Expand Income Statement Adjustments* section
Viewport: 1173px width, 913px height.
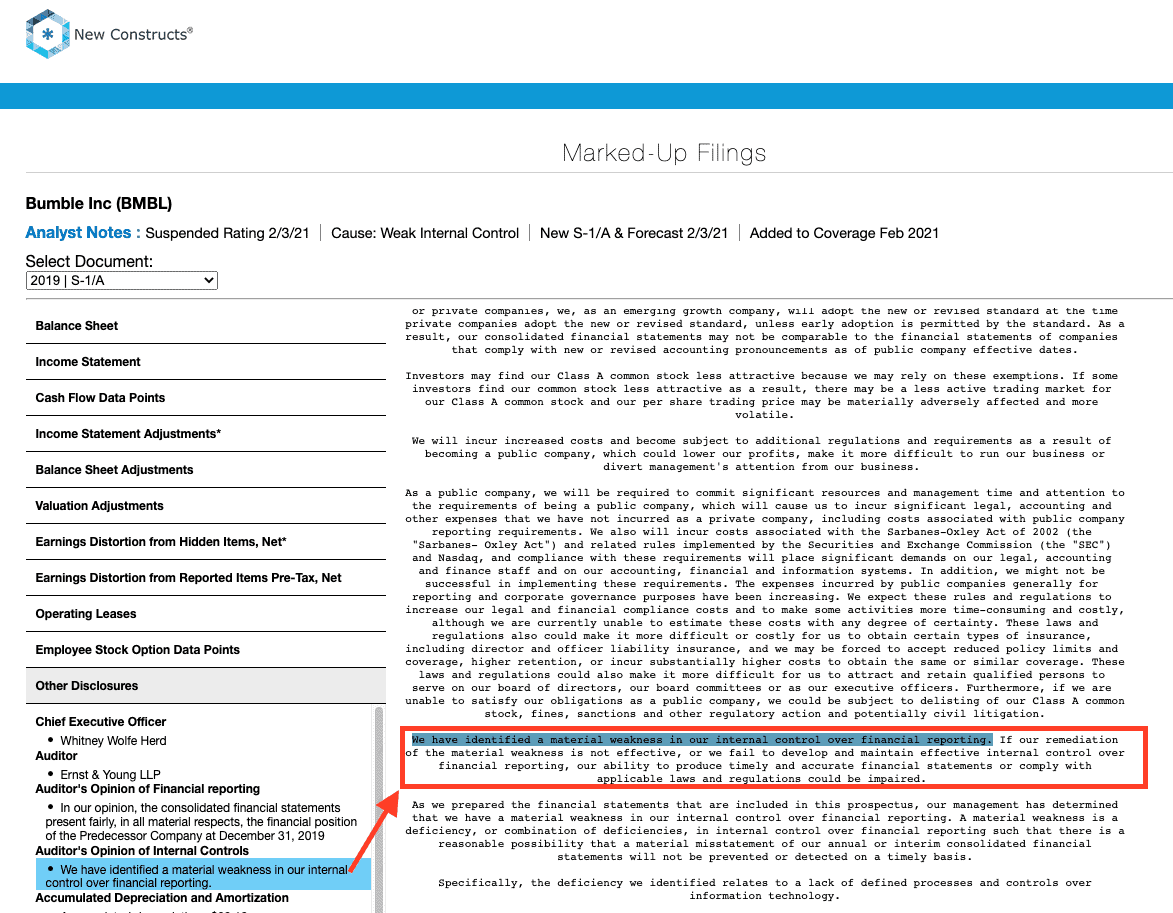(206, 434)
